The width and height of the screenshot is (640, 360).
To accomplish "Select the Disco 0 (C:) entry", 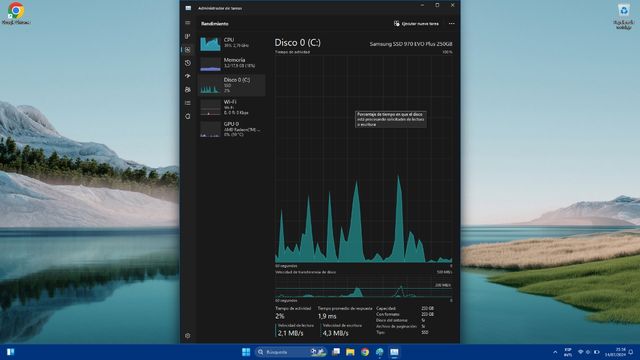I will coord(231,85).
